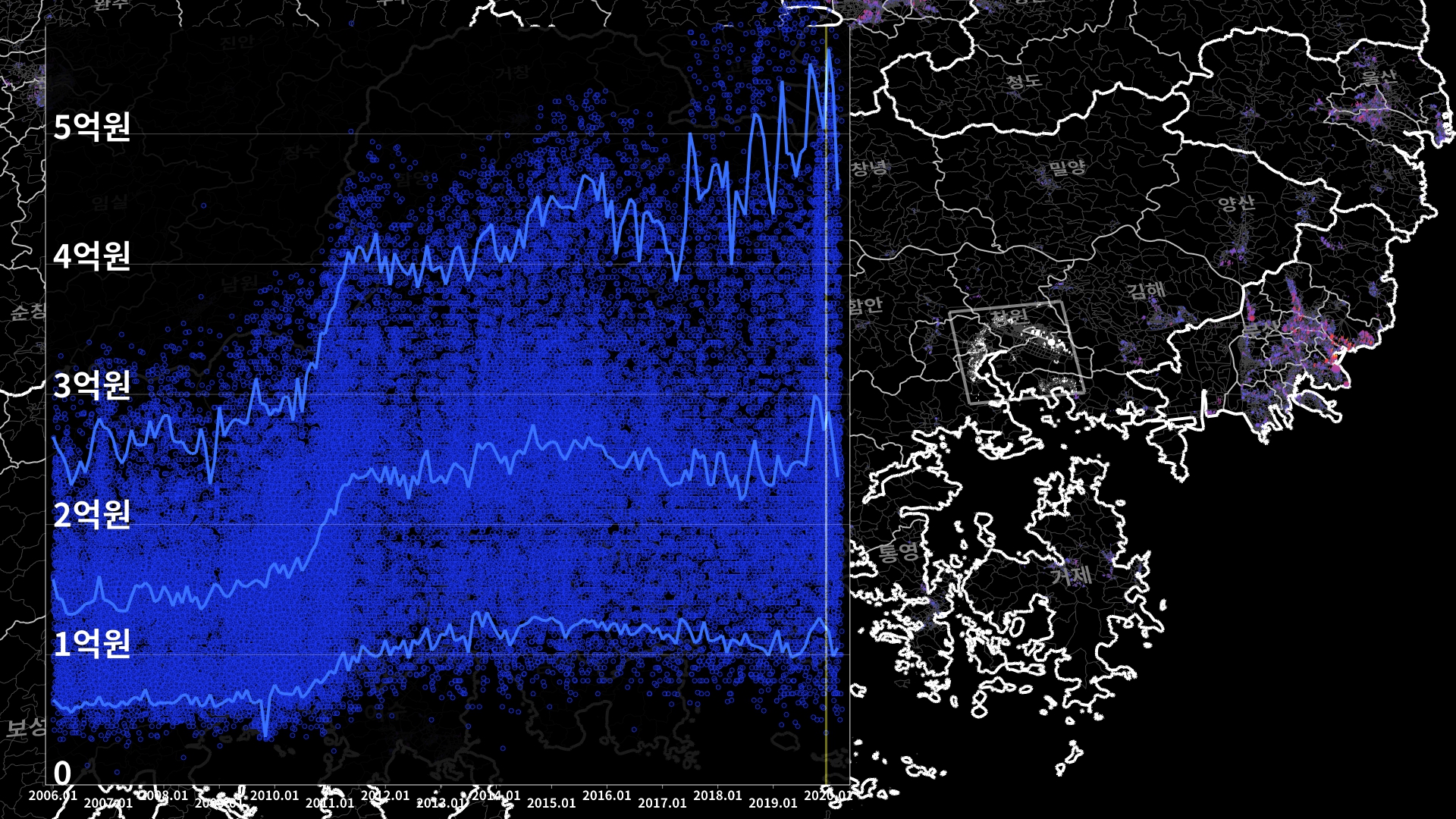1456x819 pixels.
Task: Click the 2억원 y-axis label
Action: pos(92,514)
